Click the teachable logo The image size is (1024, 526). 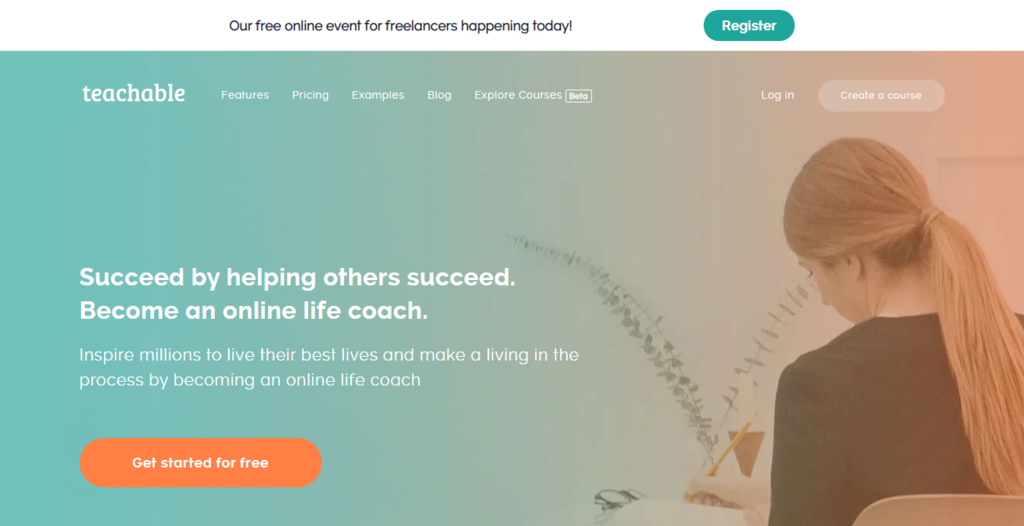133,94
